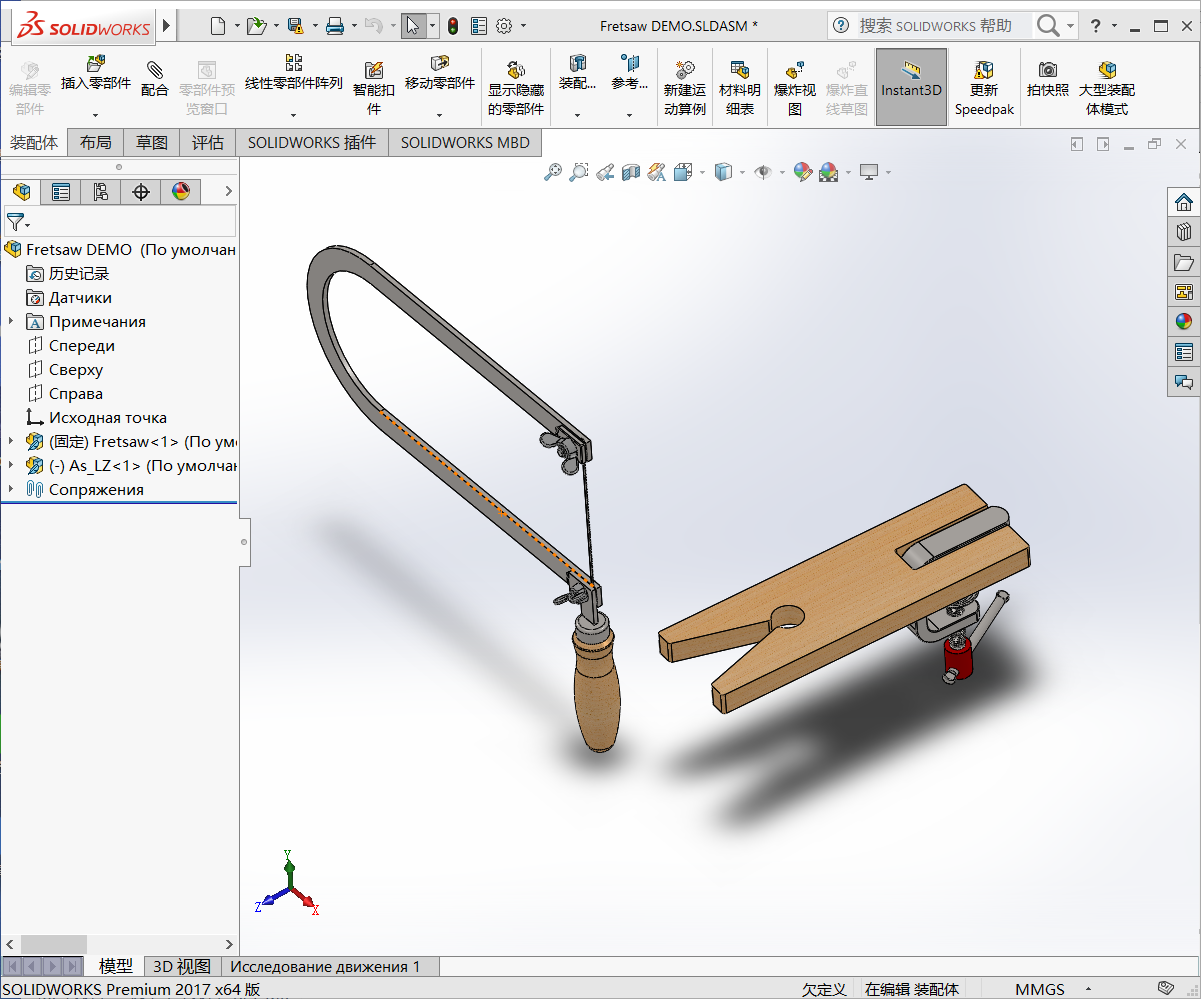Expand the (-) As_LZ<1> tree node

11,465
